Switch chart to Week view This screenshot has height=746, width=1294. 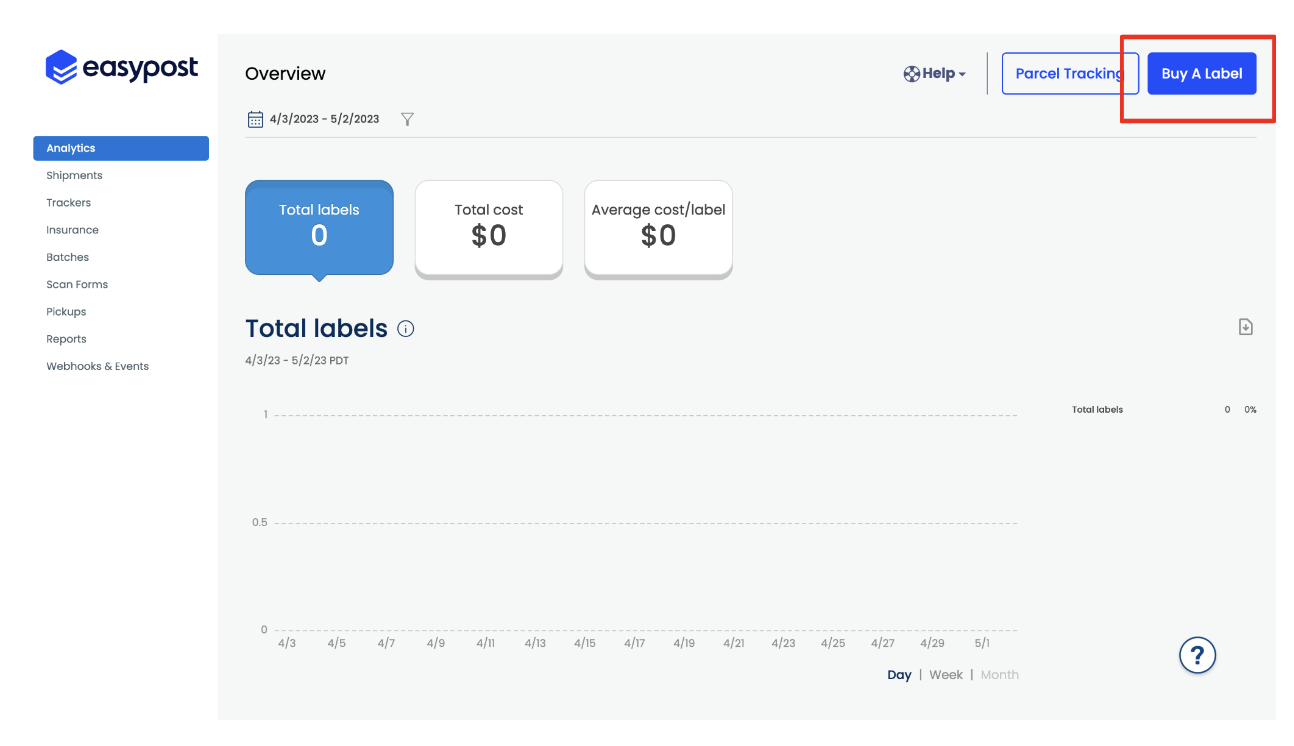click(946, 675)
